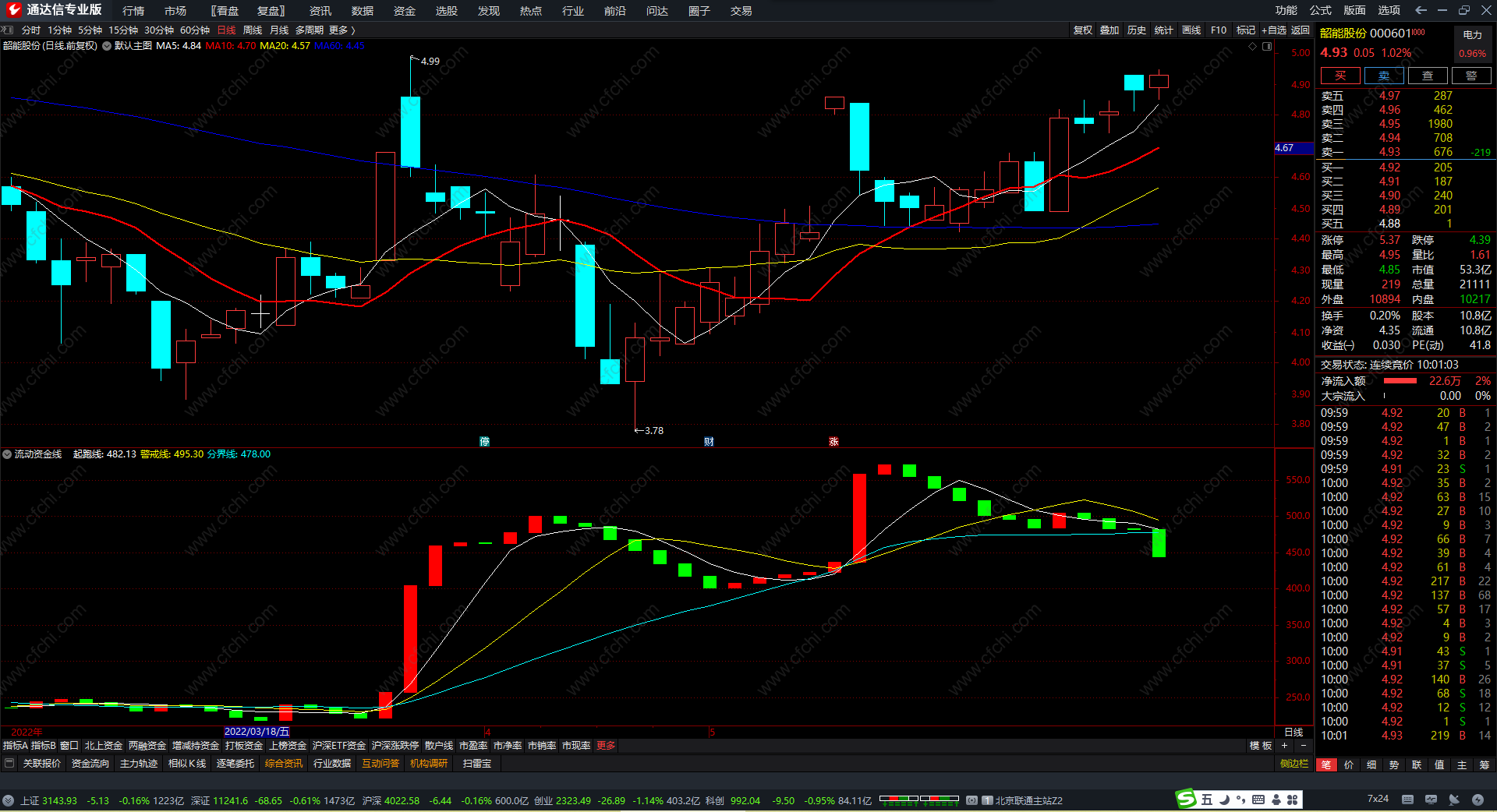The image size is (1497, 812).
Task: Click the red 净流入额 progress bar
Action: [x=1400, y=381]
